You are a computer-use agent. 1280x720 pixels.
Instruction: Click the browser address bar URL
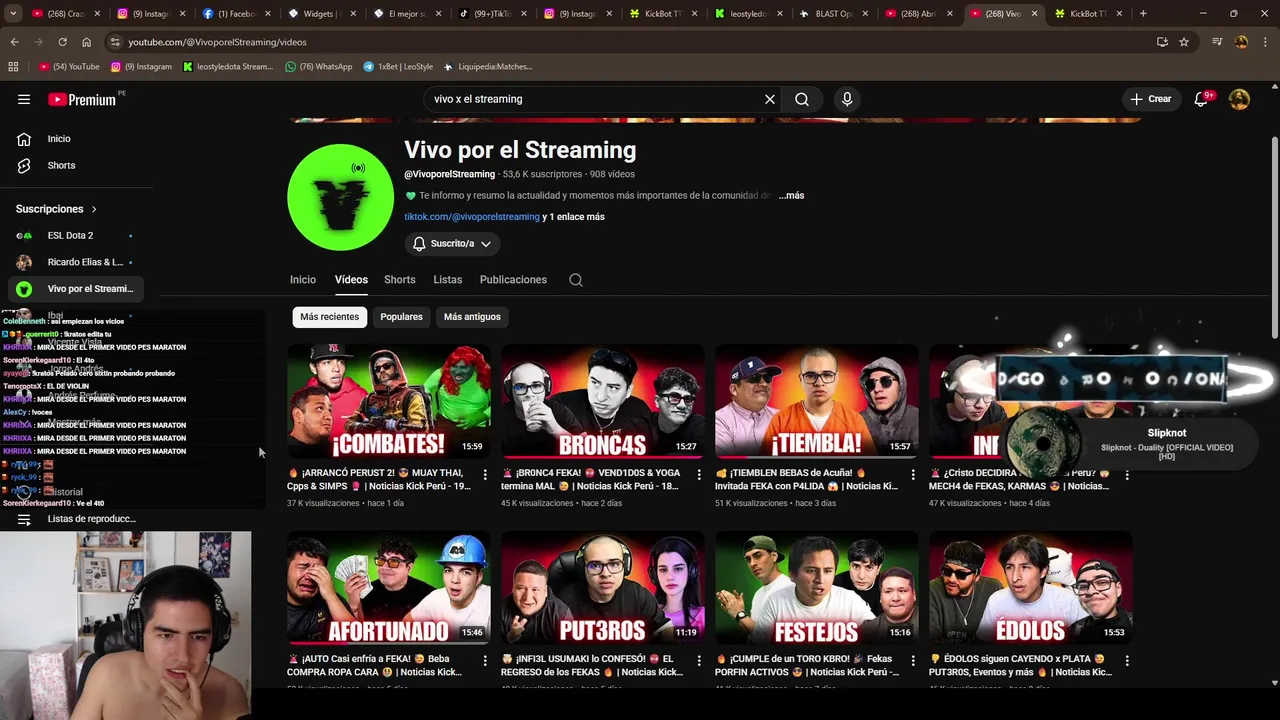pos(217,42)
